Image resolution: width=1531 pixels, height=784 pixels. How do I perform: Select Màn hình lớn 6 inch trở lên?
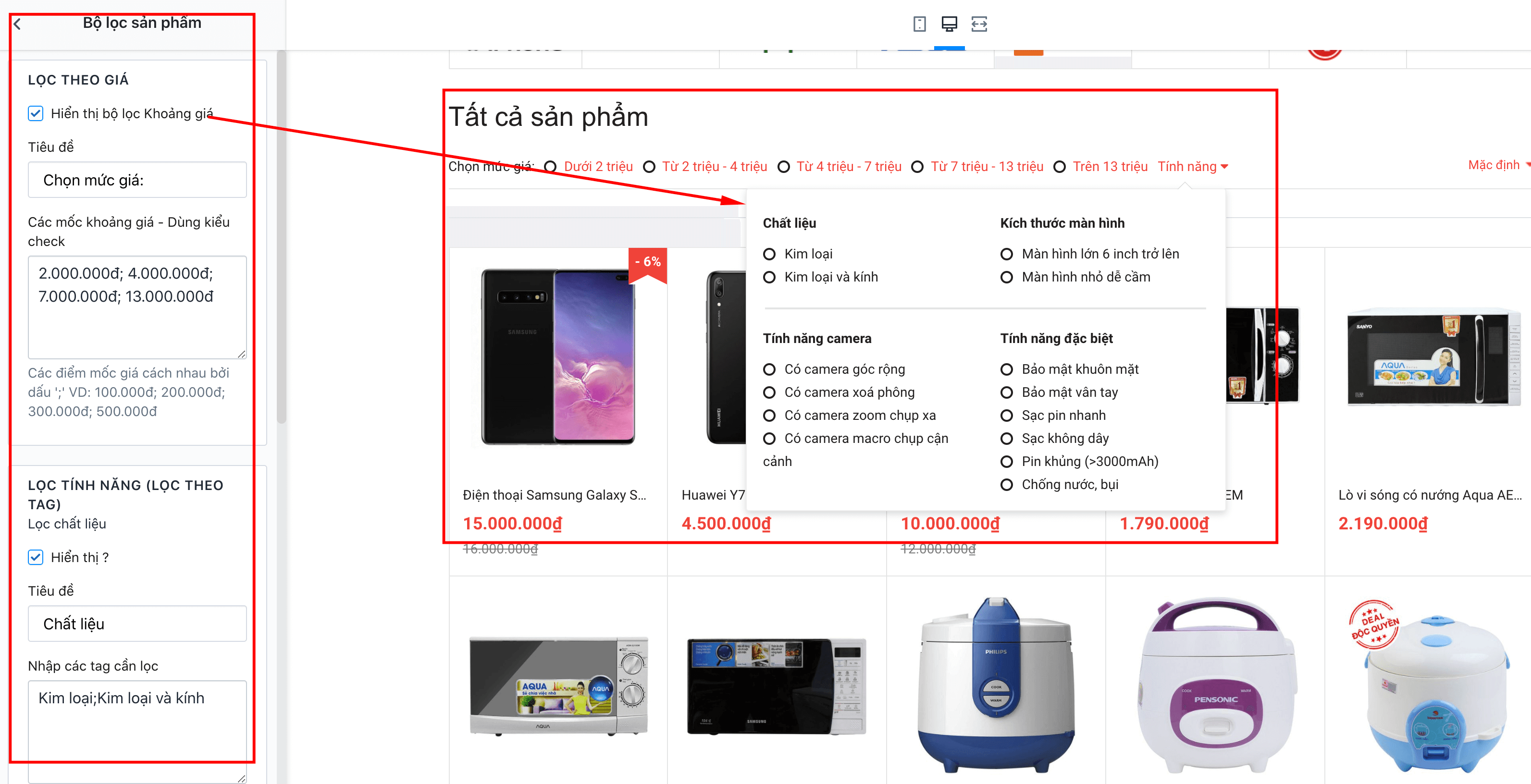click(1006, 254)
